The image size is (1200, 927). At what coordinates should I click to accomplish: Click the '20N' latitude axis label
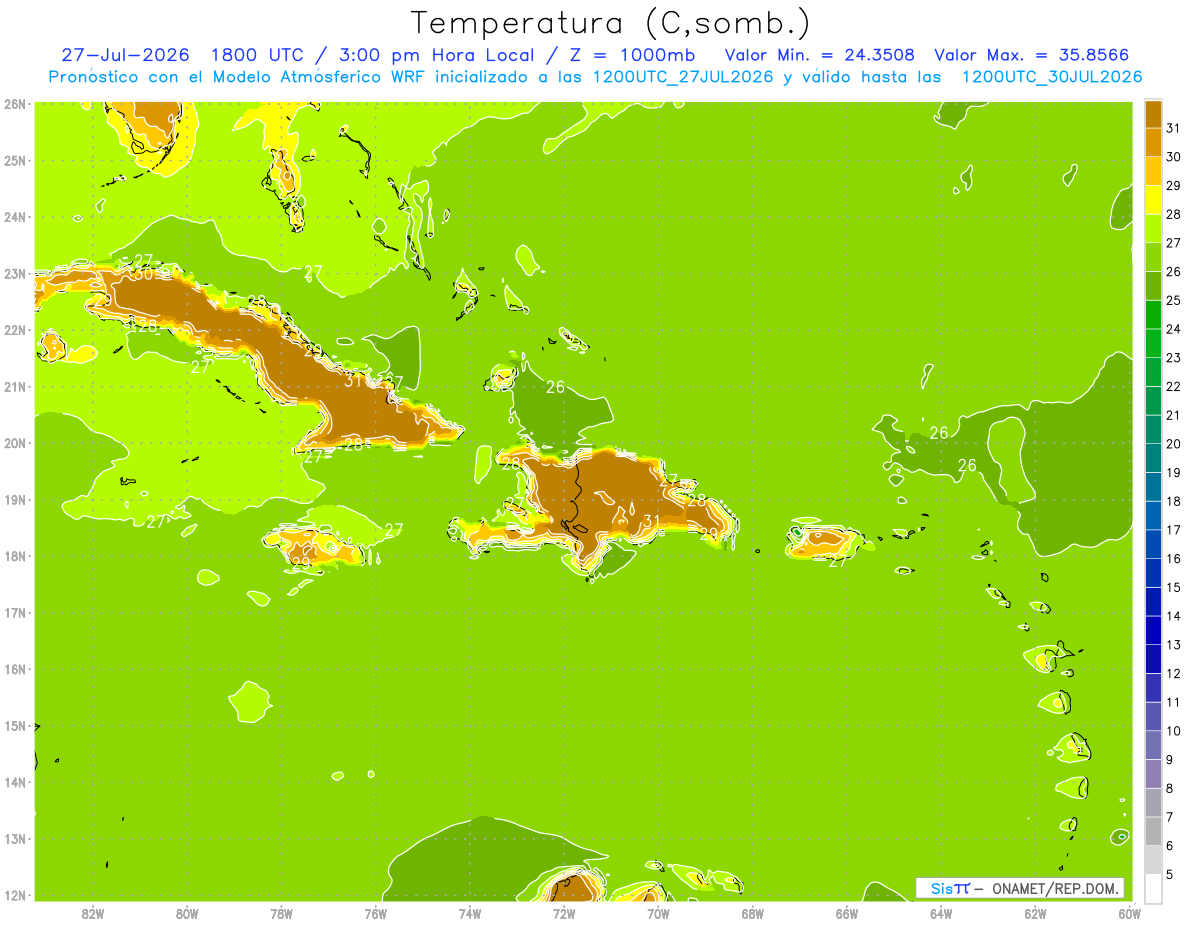point(14,443)
